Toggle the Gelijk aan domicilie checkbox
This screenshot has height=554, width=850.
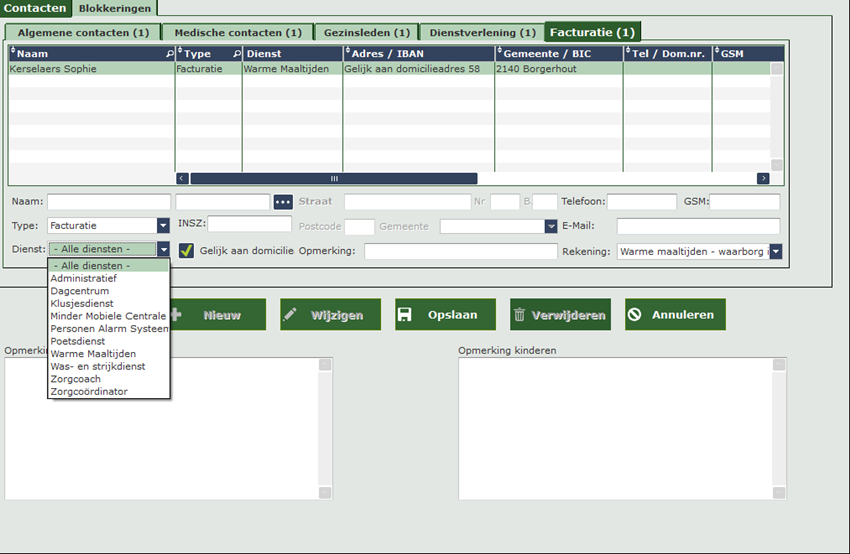pyautogui.click(x=186, y=251)
